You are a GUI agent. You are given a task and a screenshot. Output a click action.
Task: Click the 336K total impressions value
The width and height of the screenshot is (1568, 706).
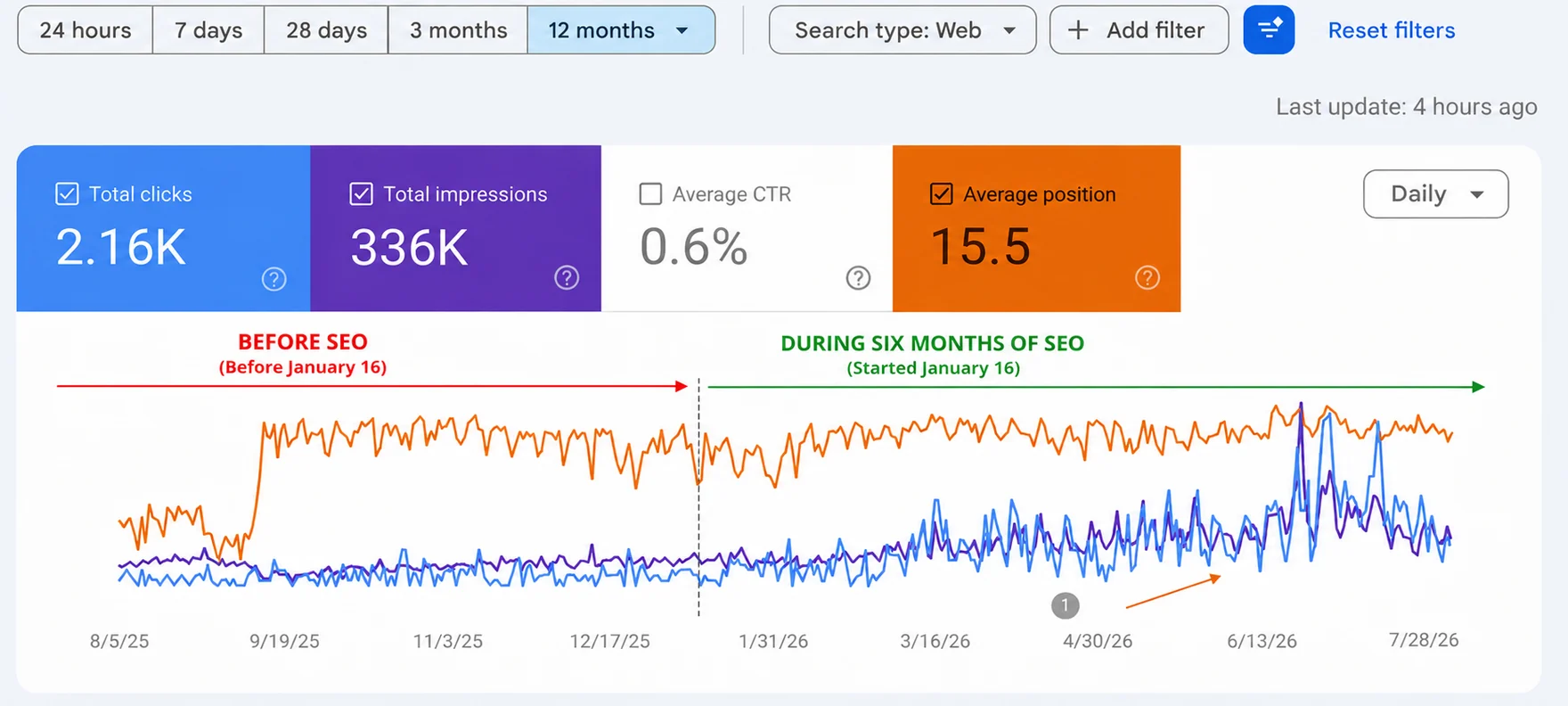click(409, 247)
